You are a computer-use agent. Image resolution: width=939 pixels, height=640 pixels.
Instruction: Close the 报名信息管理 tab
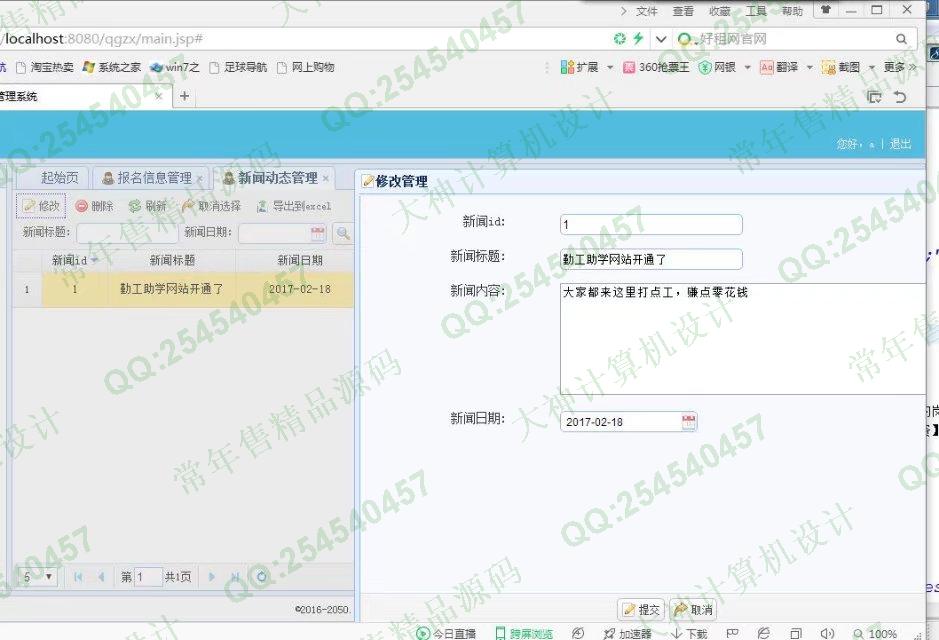[x=199, y=178]
